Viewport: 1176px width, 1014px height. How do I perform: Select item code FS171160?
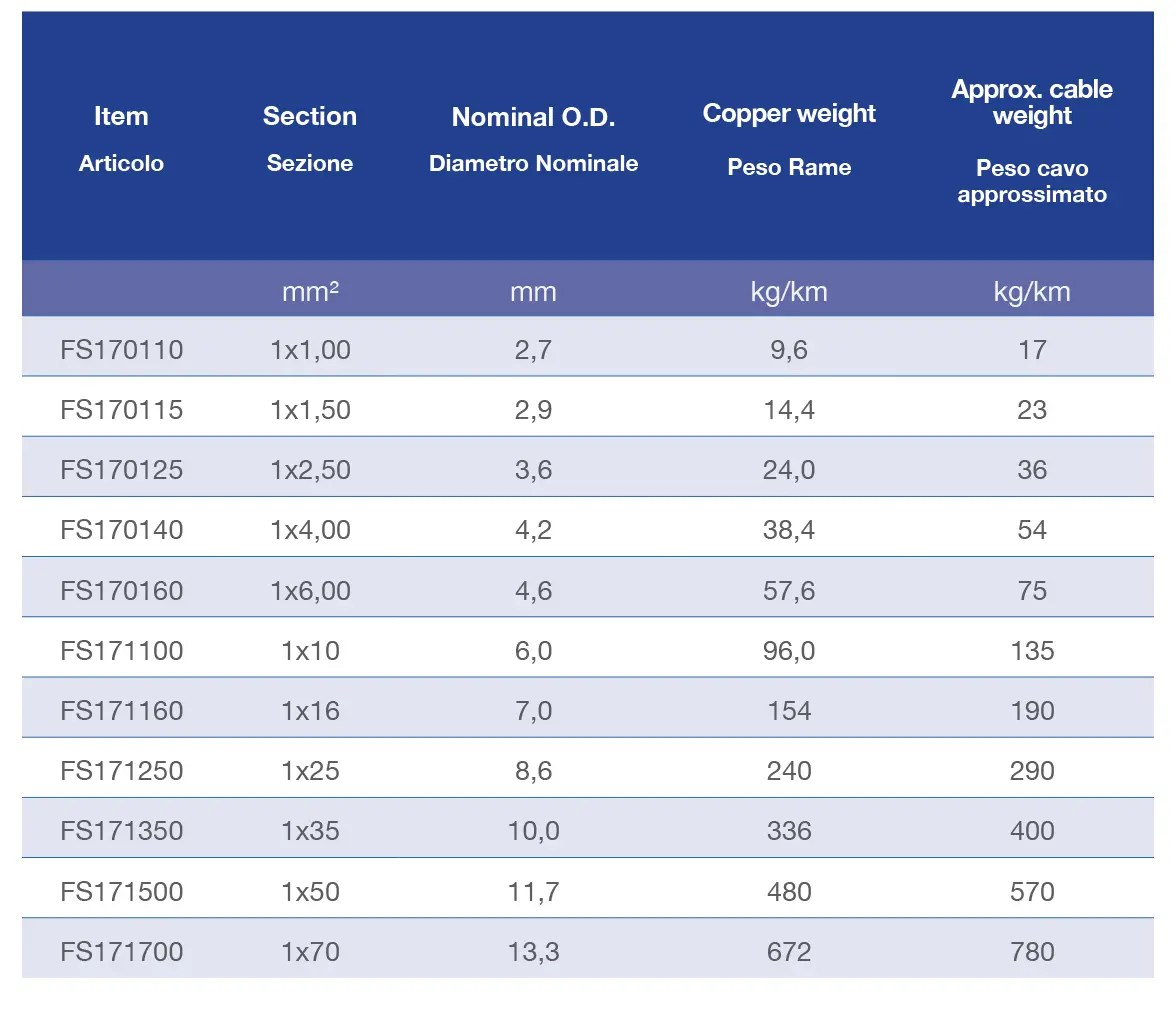click(122, 710)
